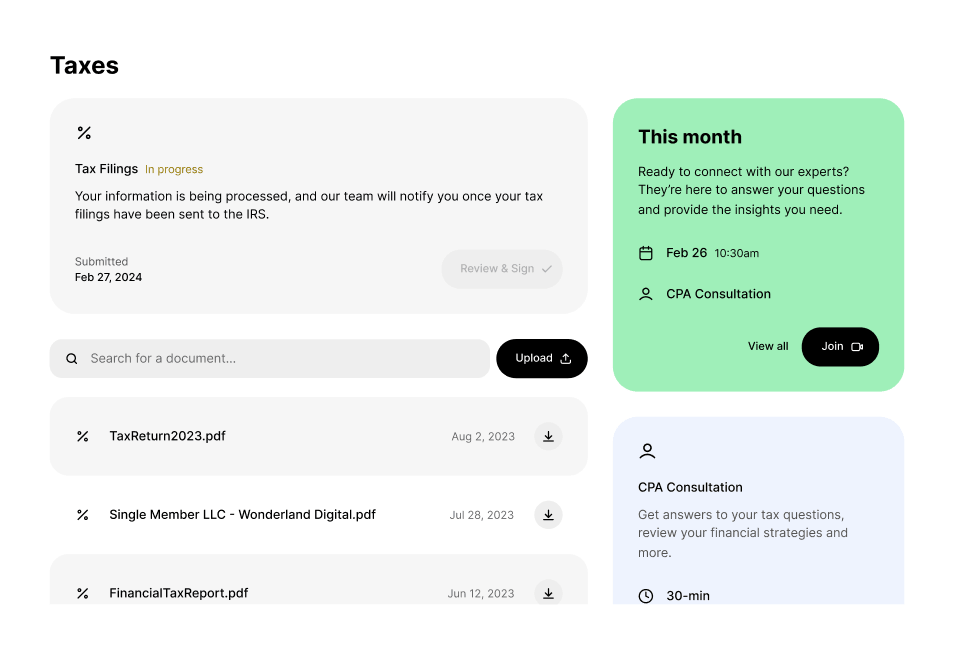Join the CPA consultation call
The height and width of the screenshot is (654, 954).
840,347
